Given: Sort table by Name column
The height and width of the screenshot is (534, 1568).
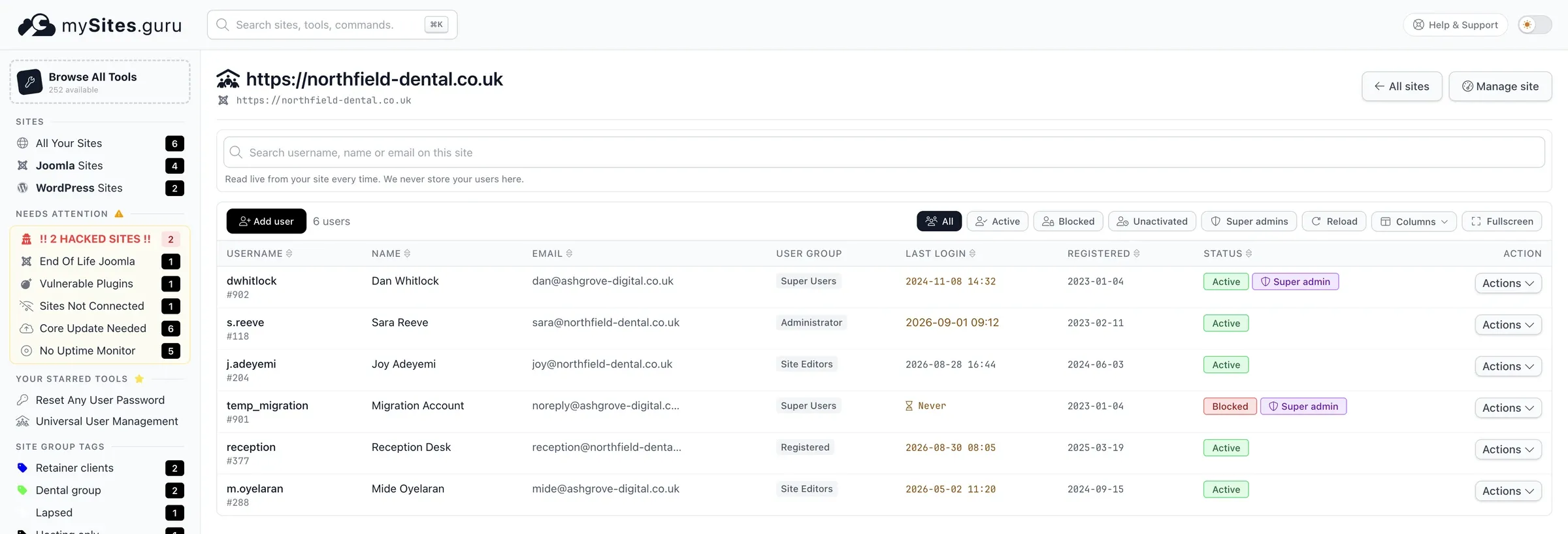Looking at the screenshot, I should (391, 254).
